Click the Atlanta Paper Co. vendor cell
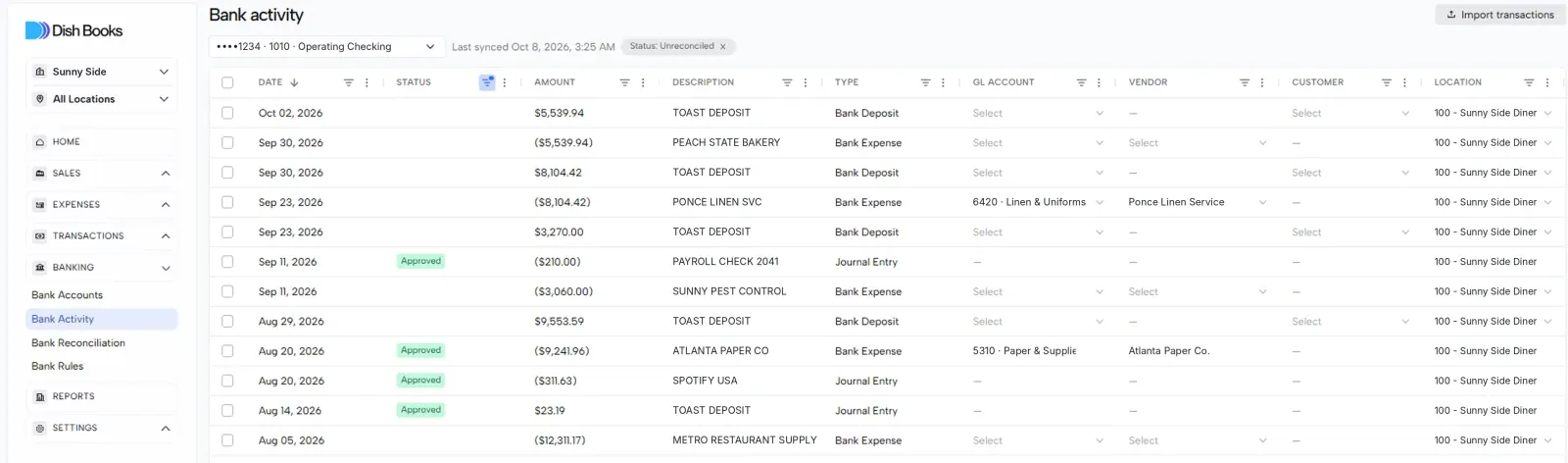 pos(1168,351)
